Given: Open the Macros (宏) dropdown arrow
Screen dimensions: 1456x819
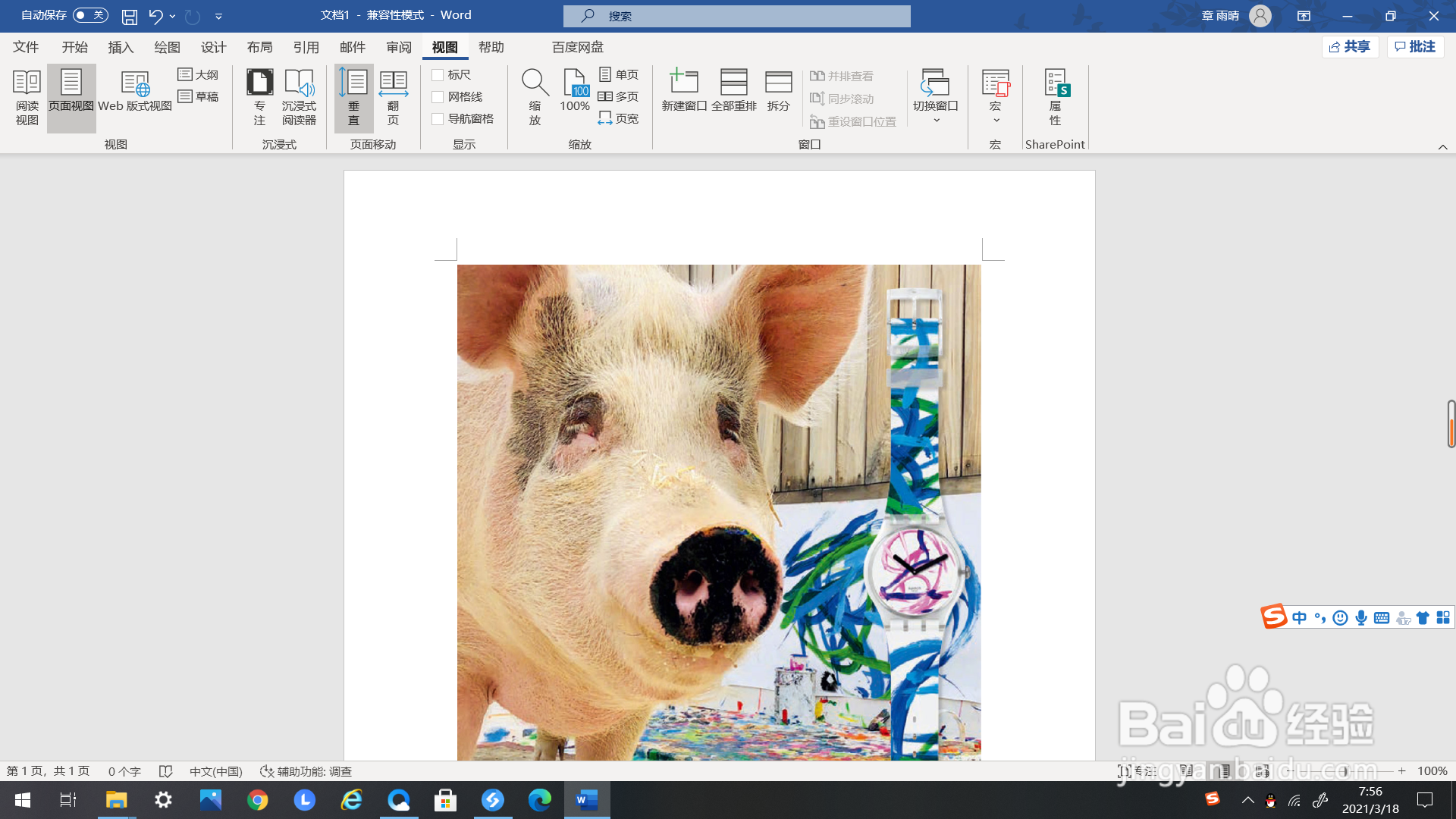Looking at the screenshot, I should click(x=996, y=120).
